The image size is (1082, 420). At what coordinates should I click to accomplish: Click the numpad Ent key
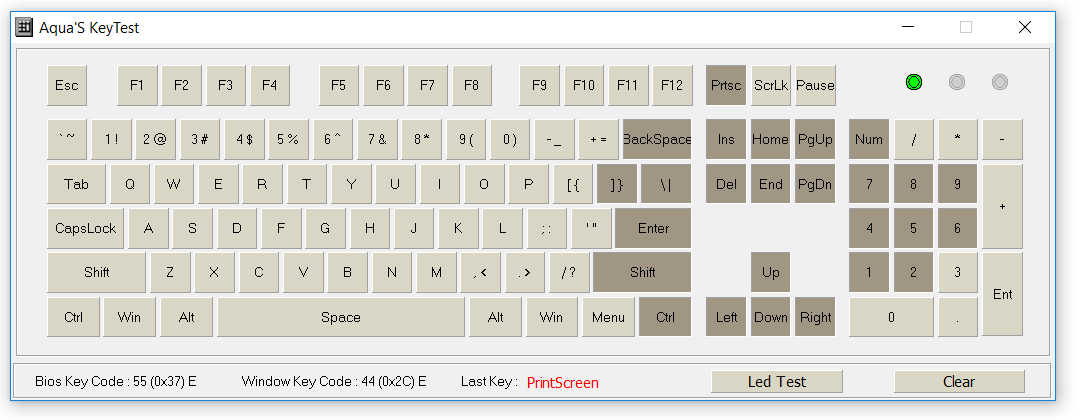[x=1003, y=294]
